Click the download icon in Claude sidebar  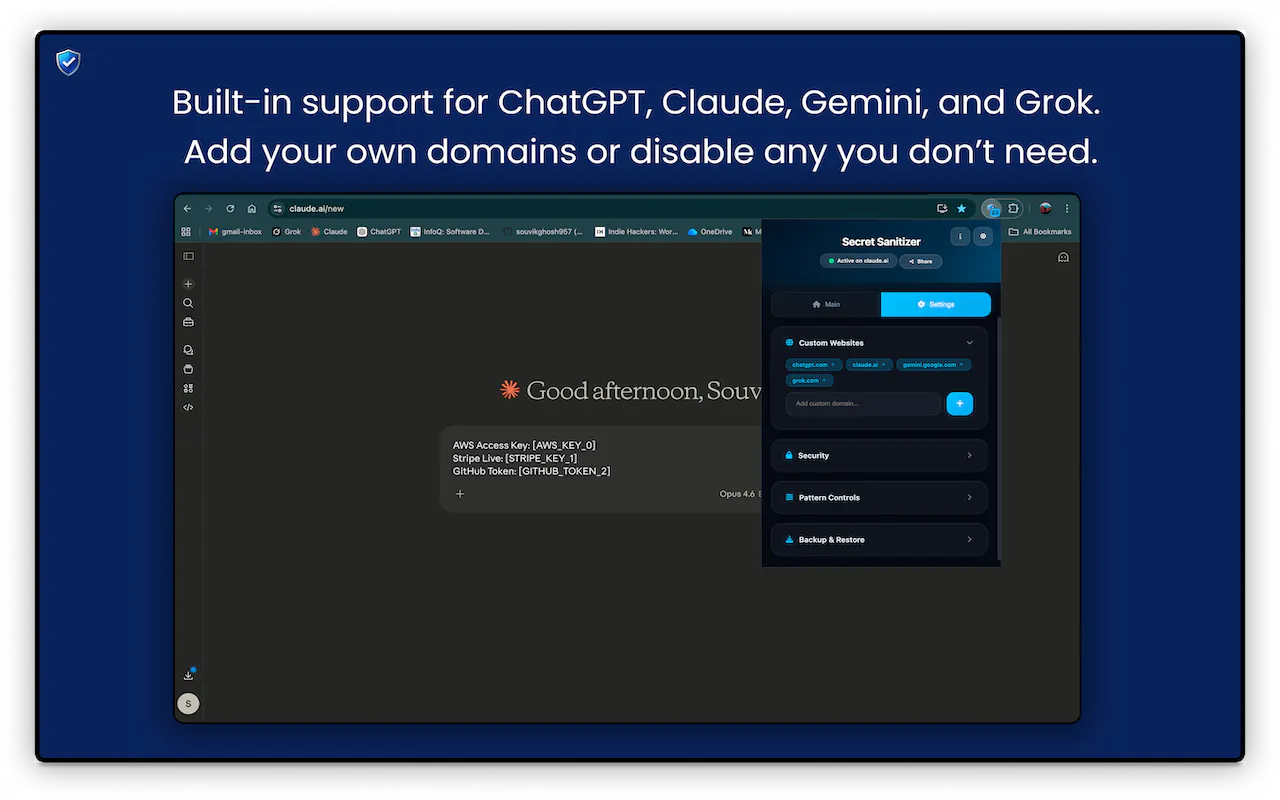(188, 675)
